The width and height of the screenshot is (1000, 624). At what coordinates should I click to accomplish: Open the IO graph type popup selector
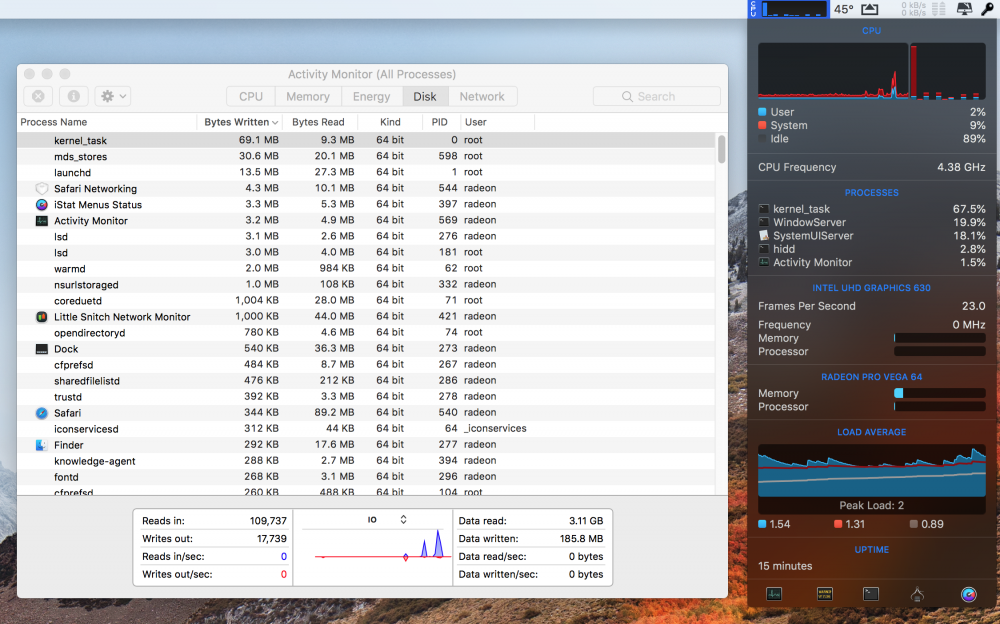(386, 519)
